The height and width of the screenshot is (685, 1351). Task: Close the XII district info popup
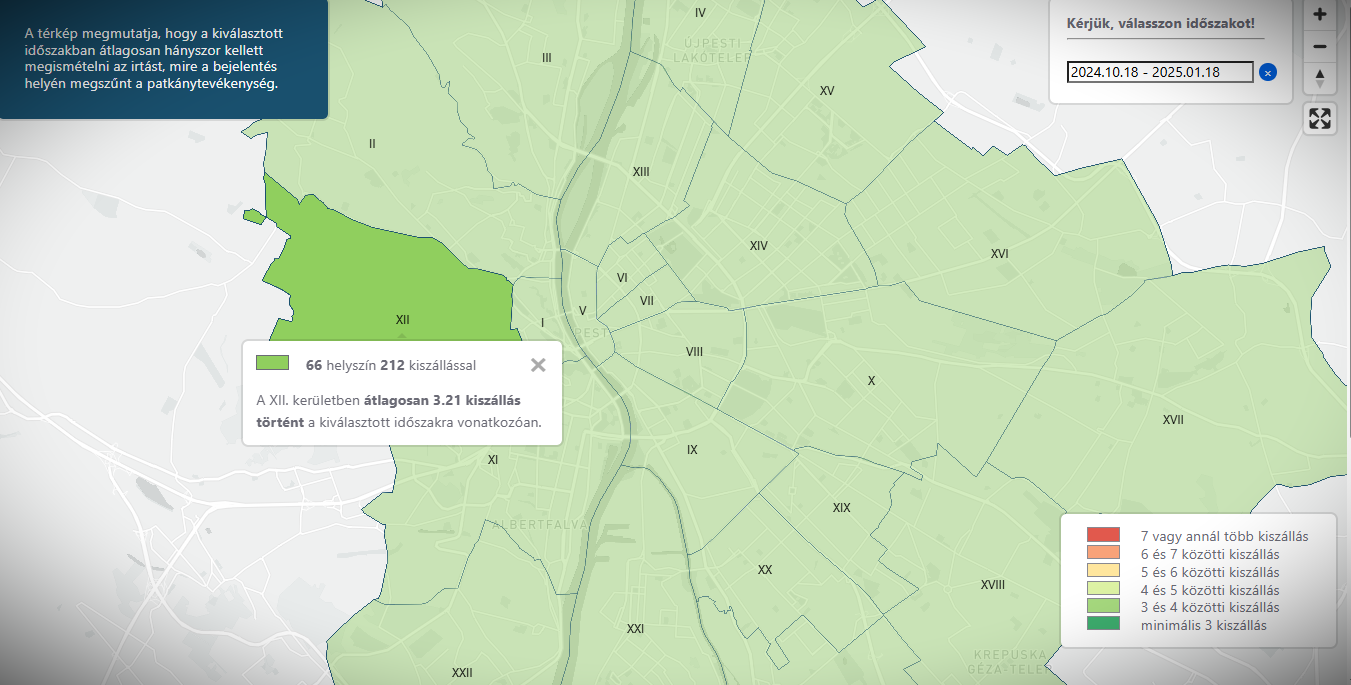[x=538, y=365]
